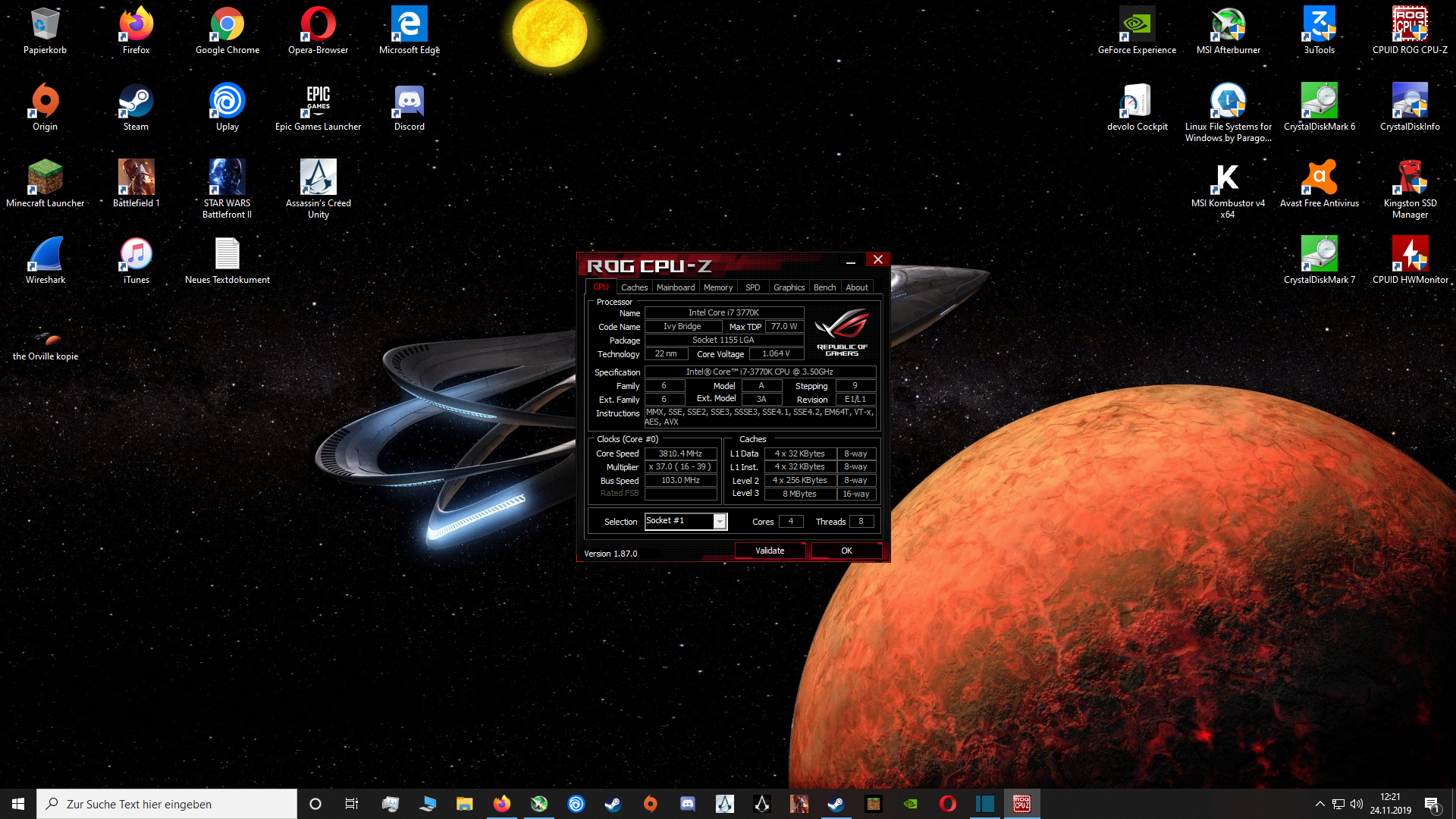Select CrystalDiskInfo desktop icon

click(1410, 108)
